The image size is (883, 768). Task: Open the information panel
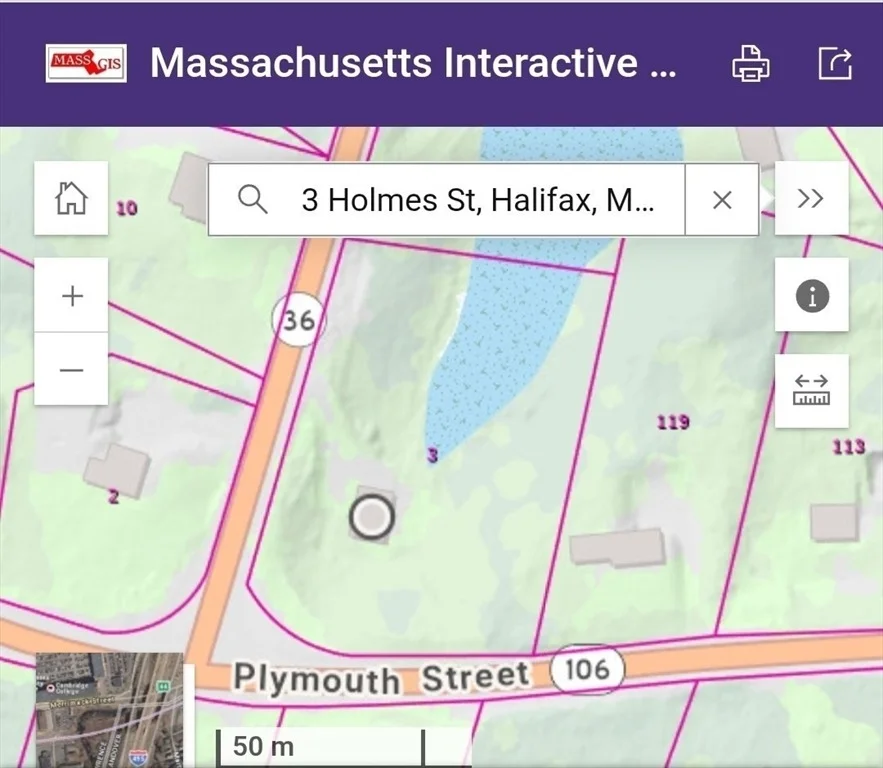(811, 295)
